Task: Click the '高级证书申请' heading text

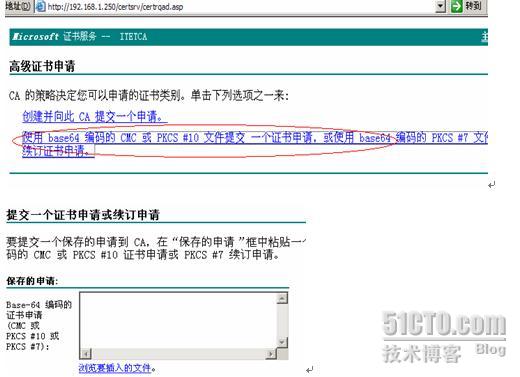Action: tap(42, 66)
